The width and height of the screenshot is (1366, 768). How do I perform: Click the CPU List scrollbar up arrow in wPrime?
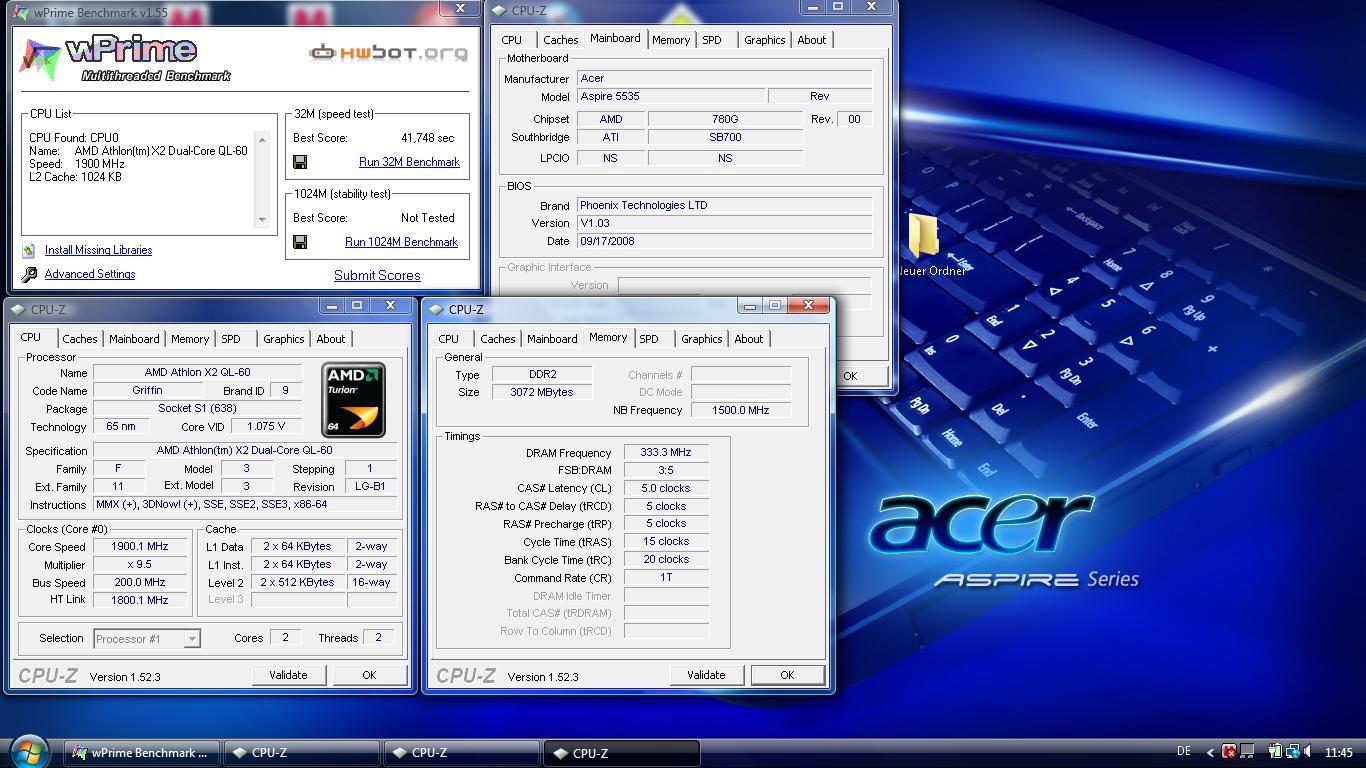point(263,139)
